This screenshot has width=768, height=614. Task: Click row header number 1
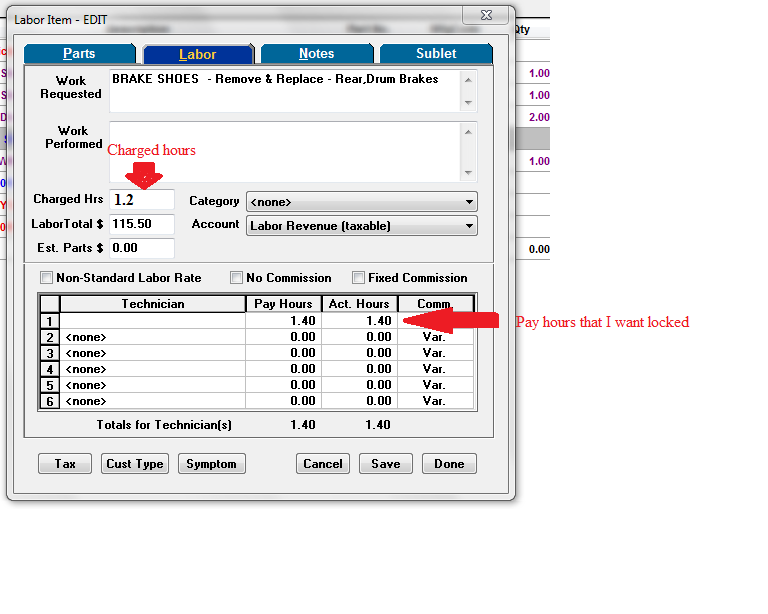(x=49, y=321)
